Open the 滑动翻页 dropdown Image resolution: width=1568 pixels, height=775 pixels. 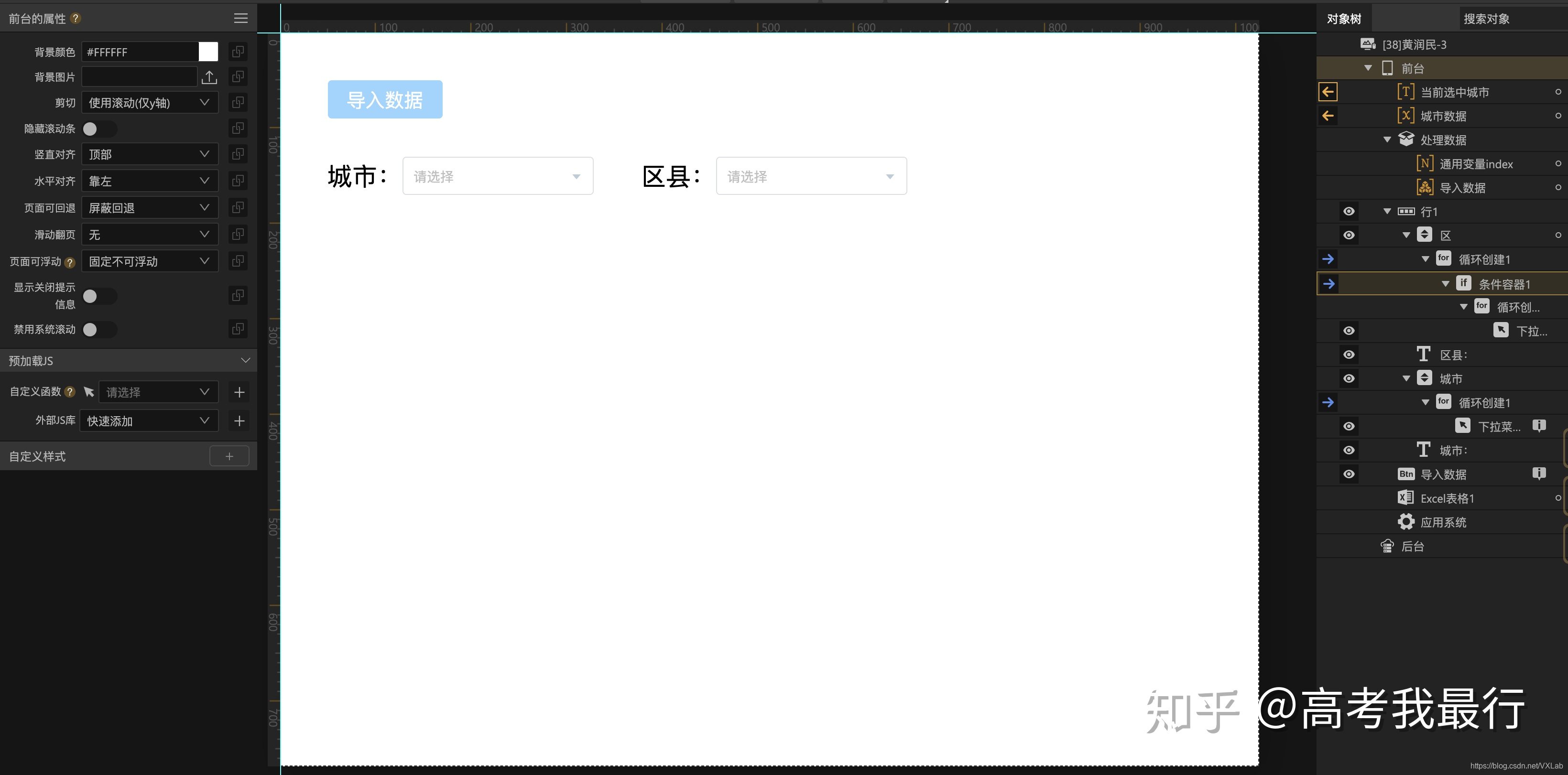click(150, 234)
